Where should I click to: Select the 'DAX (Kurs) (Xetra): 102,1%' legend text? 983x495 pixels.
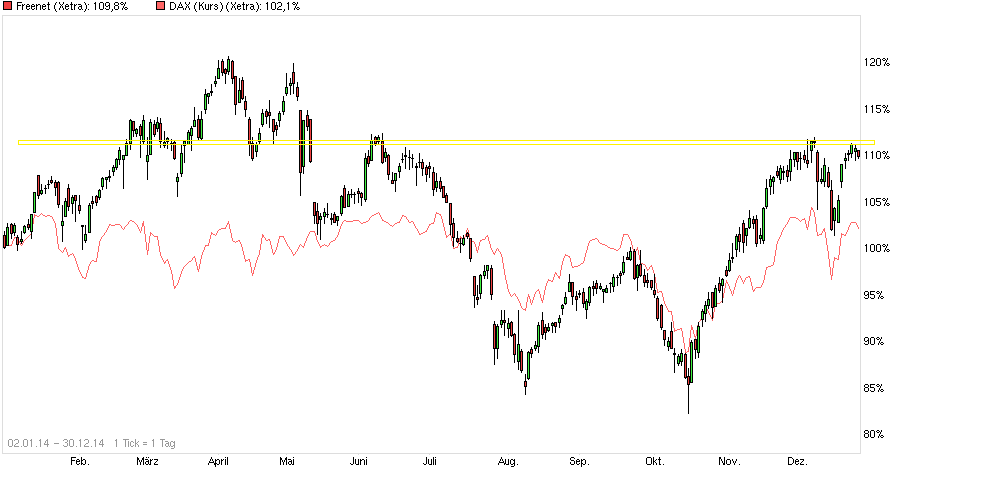[x=234, y=6]
